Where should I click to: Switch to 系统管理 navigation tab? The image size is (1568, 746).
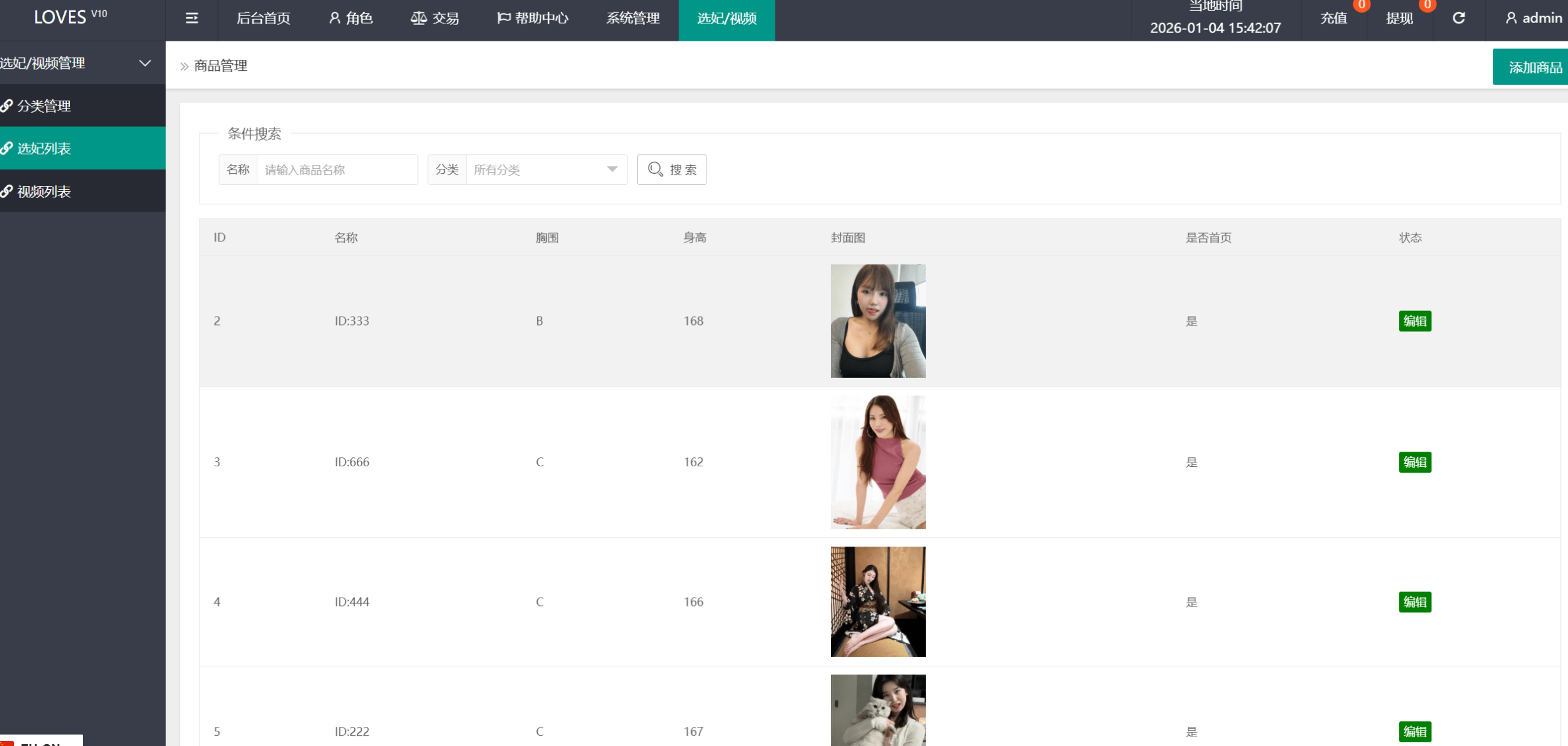point(633,18)
